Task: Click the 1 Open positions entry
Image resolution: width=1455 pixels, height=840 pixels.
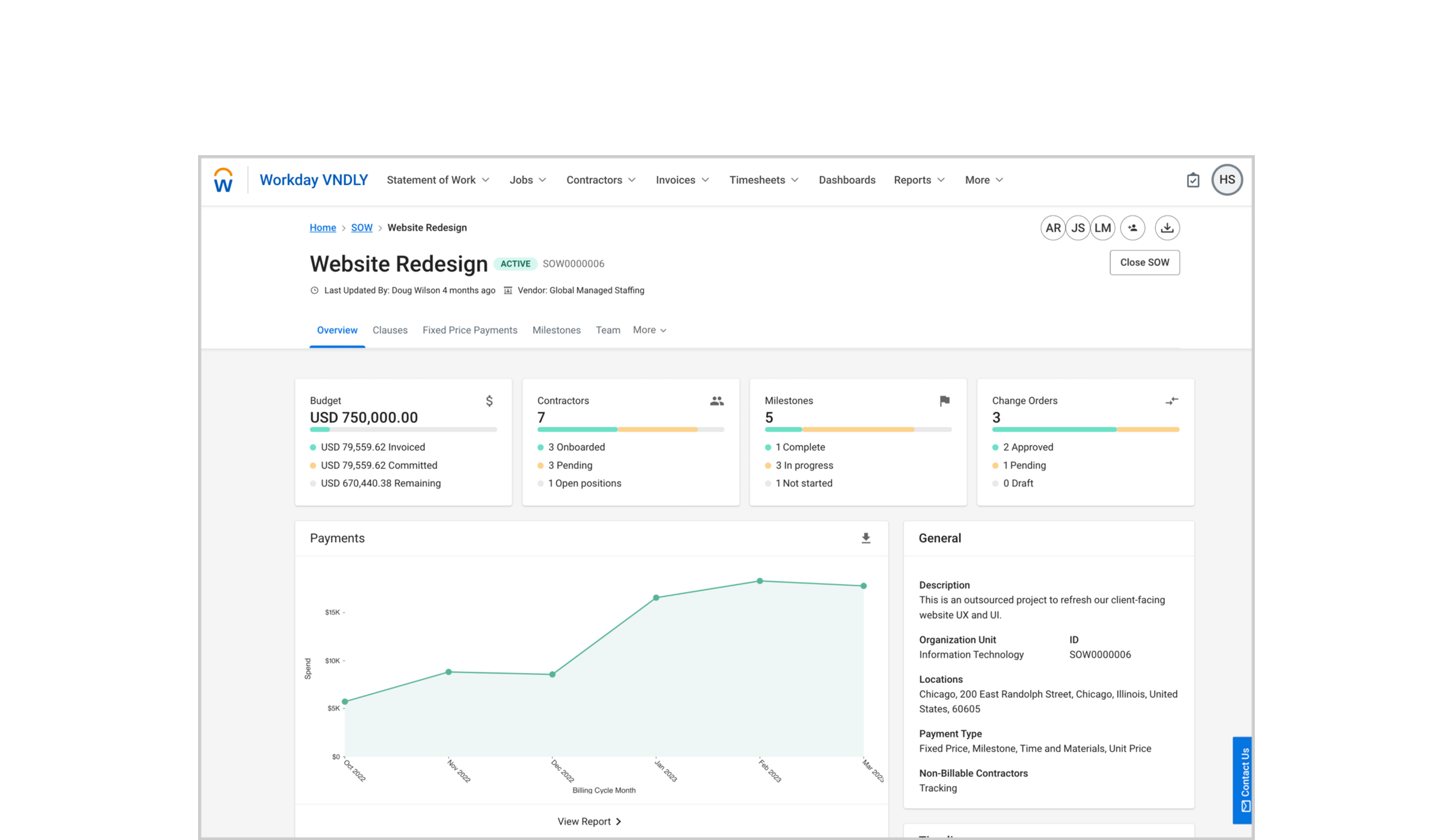Action: point(584,483)
